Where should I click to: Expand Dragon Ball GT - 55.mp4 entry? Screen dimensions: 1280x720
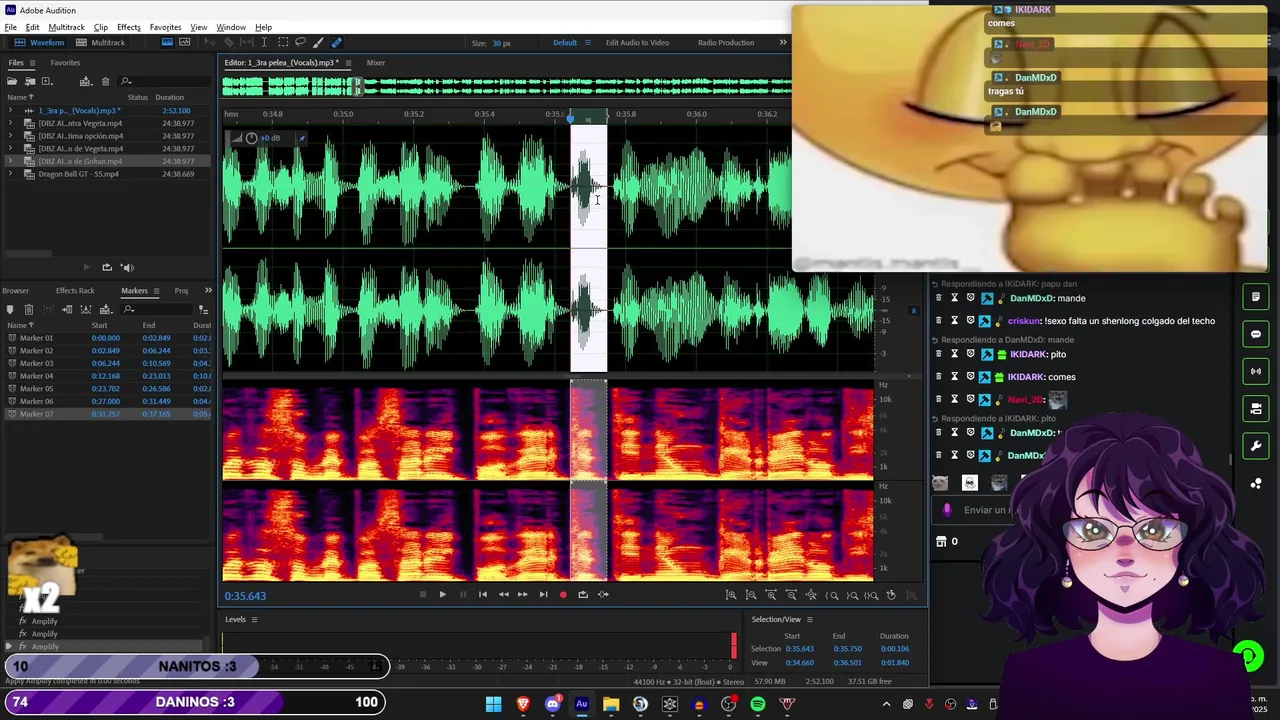pos(11,174)
